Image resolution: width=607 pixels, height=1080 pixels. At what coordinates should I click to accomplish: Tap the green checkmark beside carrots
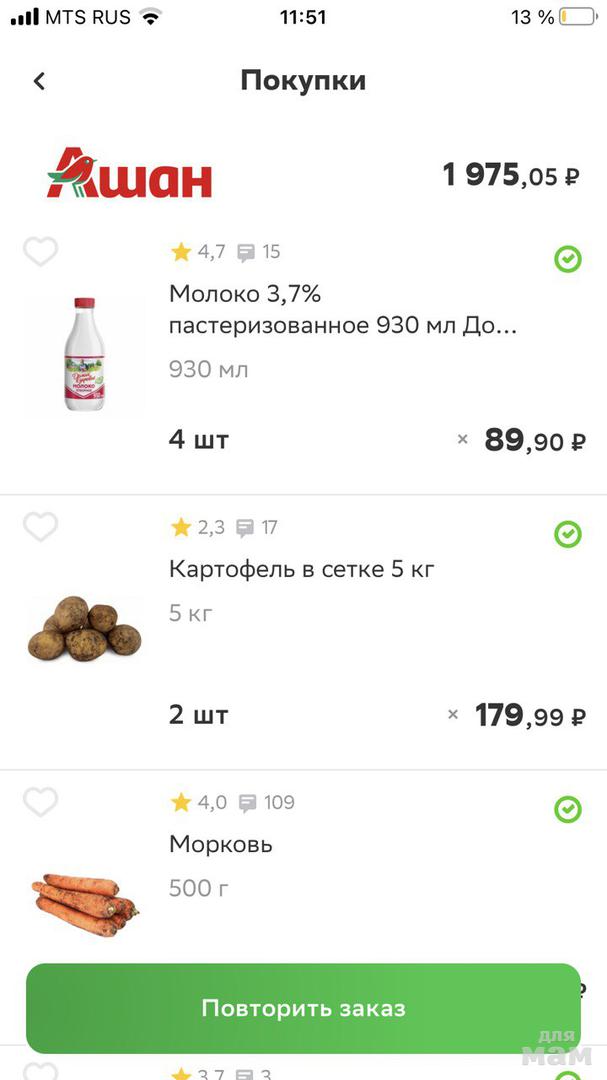click(568, 810)
